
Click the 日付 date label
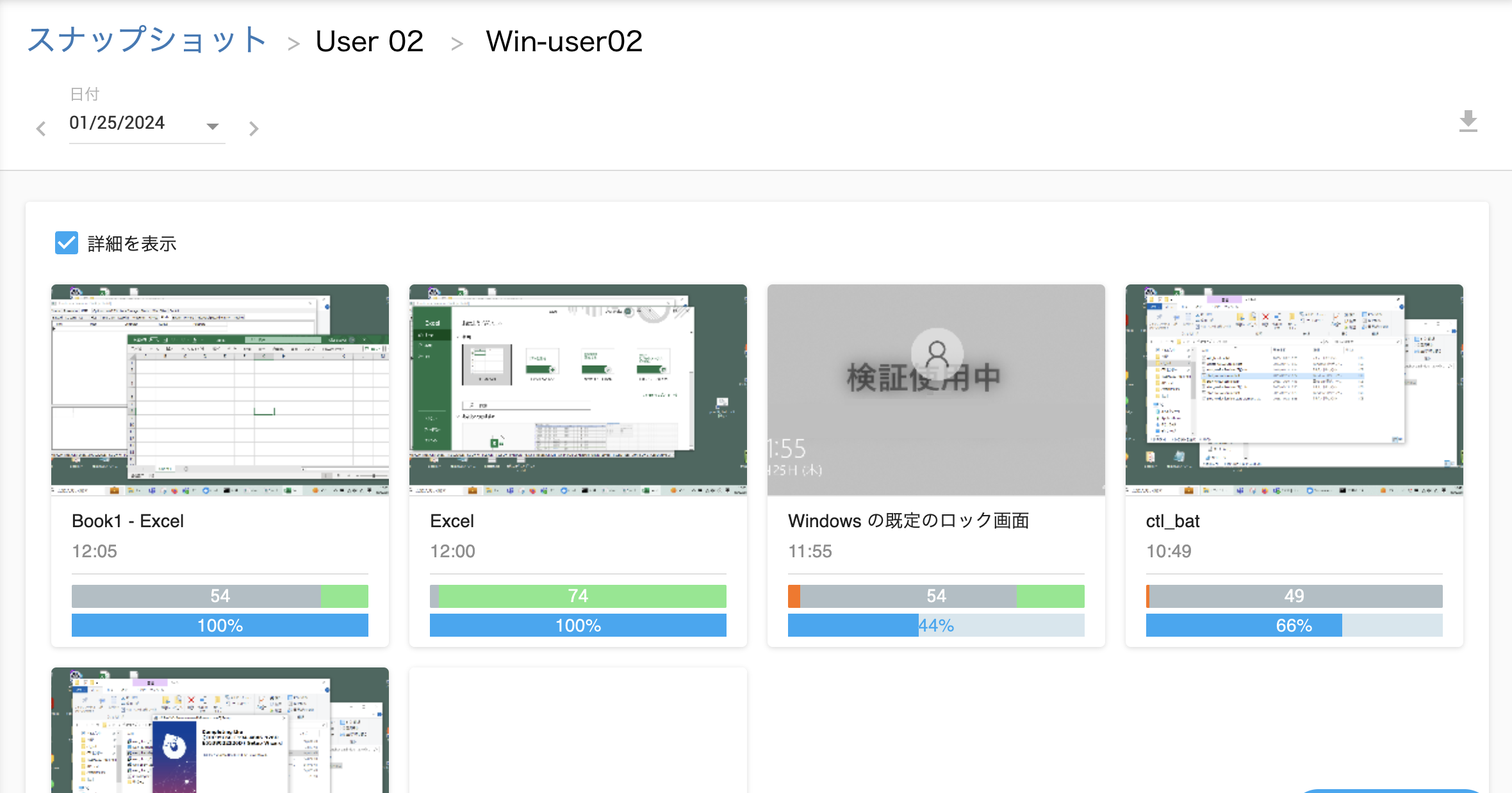tap(85, 94)
